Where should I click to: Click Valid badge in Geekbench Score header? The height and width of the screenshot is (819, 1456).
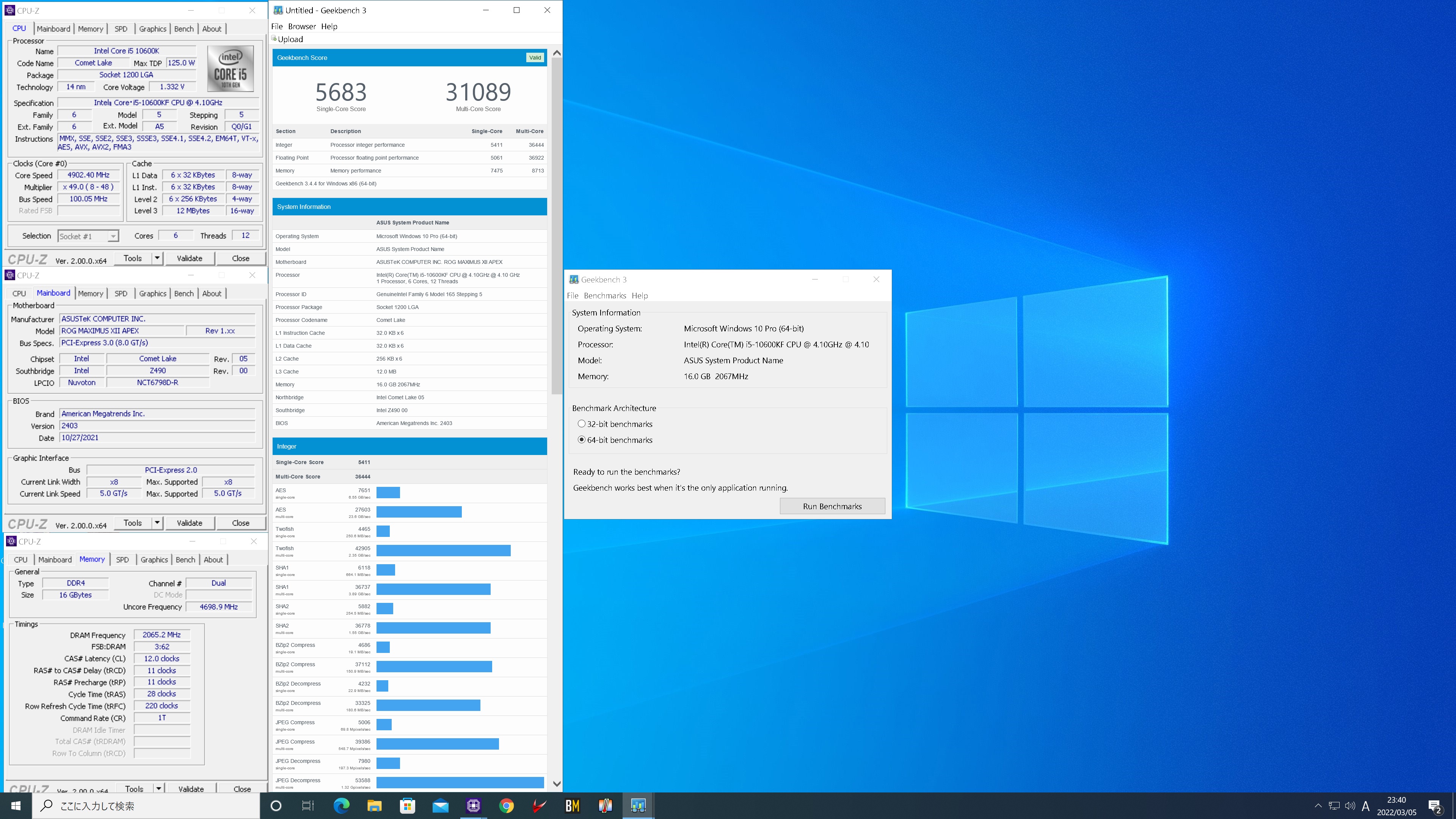535,58
